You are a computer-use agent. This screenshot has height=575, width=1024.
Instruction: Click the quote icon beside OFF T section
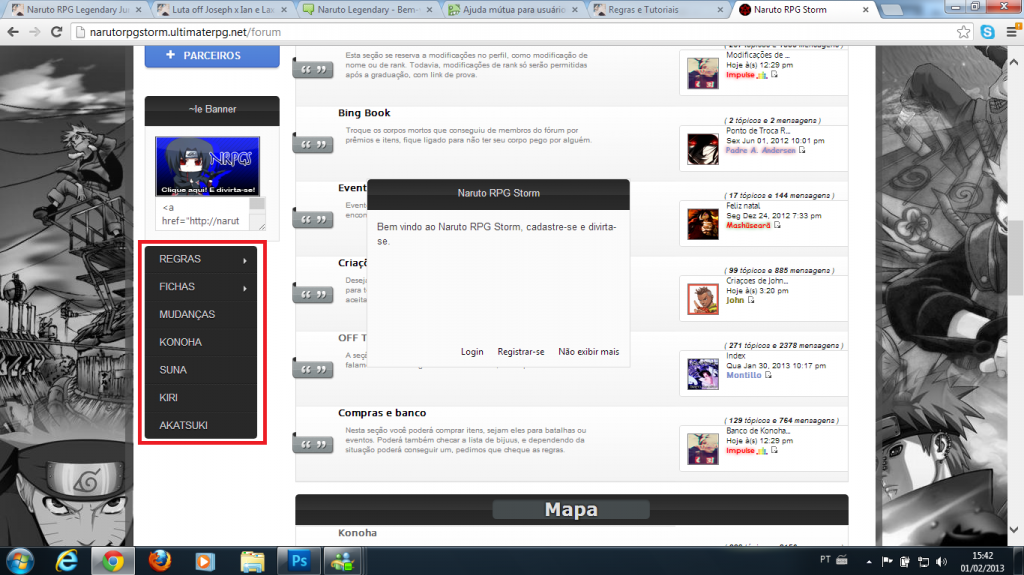tap(313, 369)
